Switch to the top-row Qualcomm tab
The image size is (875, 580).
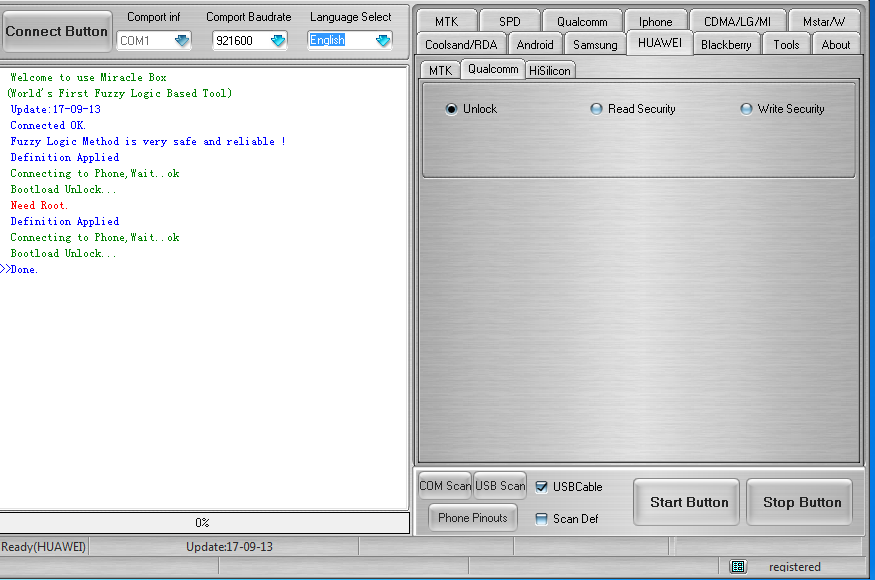pyautogui.click(x=582, y=21)
